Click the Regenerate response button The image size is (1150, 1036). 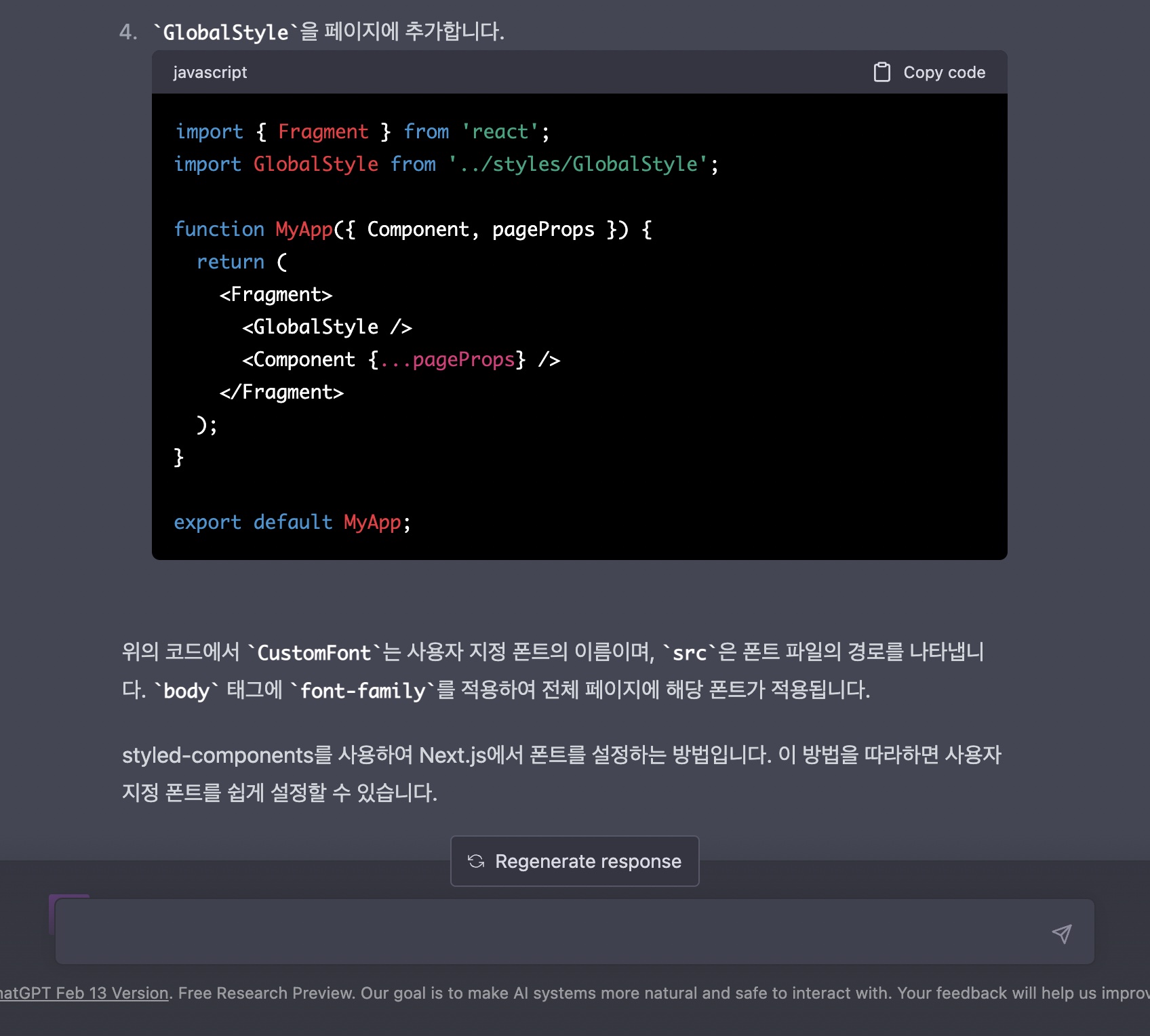(575, 861)
